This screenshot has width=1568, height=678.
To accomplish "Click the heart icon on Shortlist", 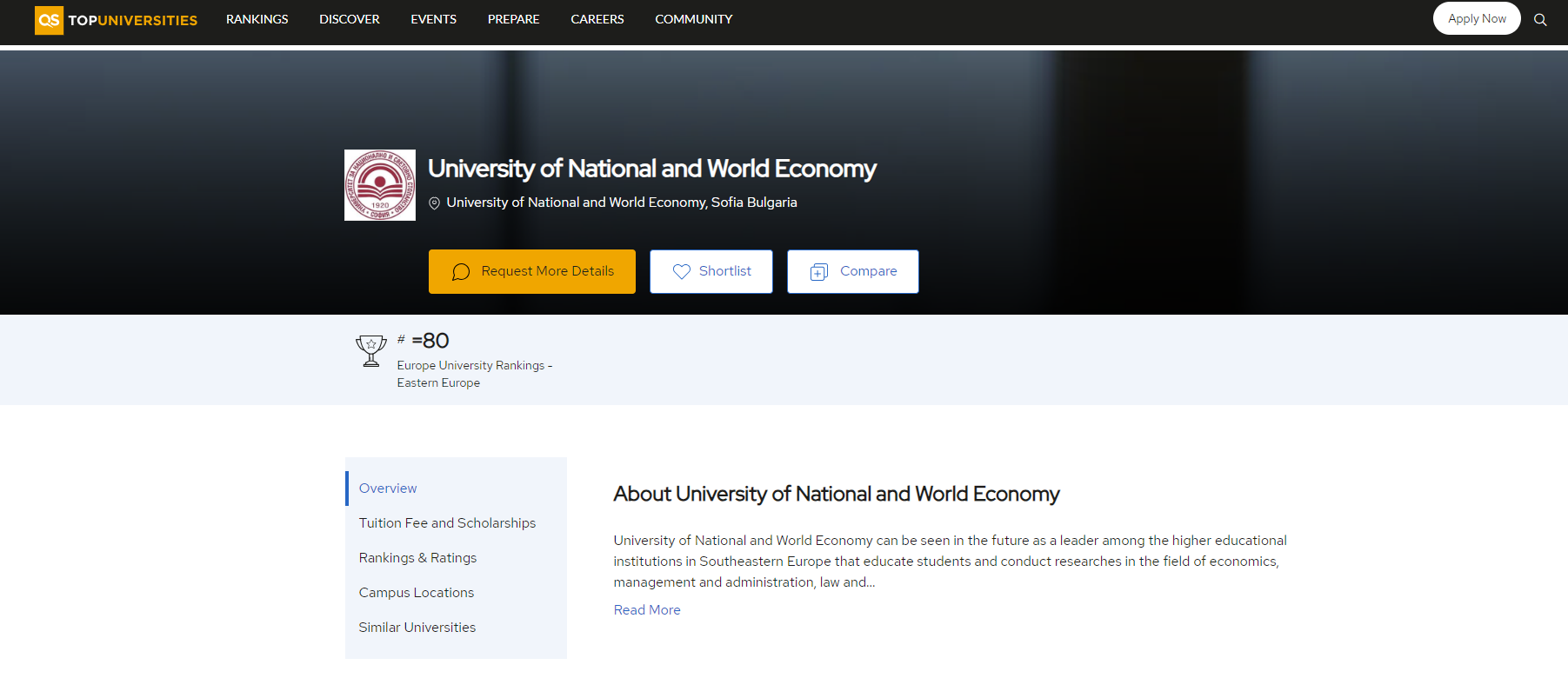I will pos(682,271).
